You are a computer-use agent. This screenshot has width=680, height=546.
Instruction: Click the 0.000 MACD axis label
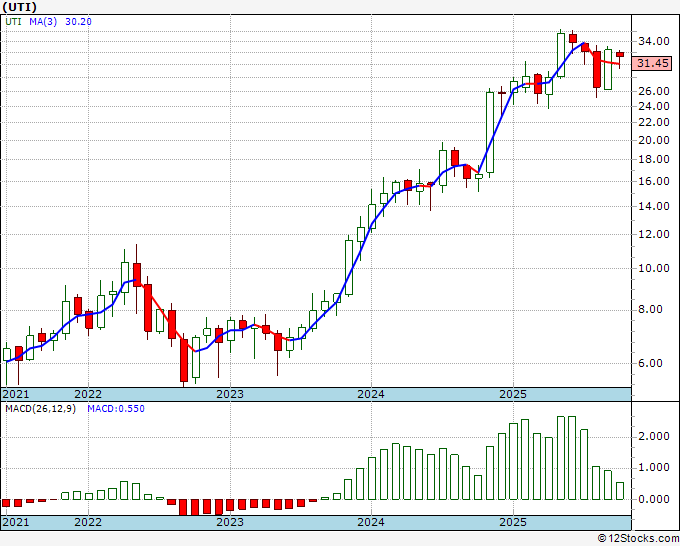coord(653,499)
